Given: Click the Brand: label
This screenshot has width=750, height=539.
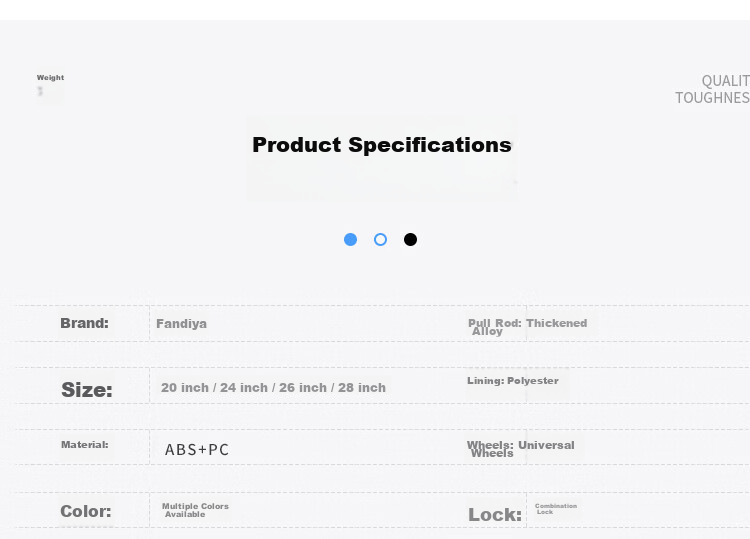Looking at the screenshot, I should click(x=85, y=323).
